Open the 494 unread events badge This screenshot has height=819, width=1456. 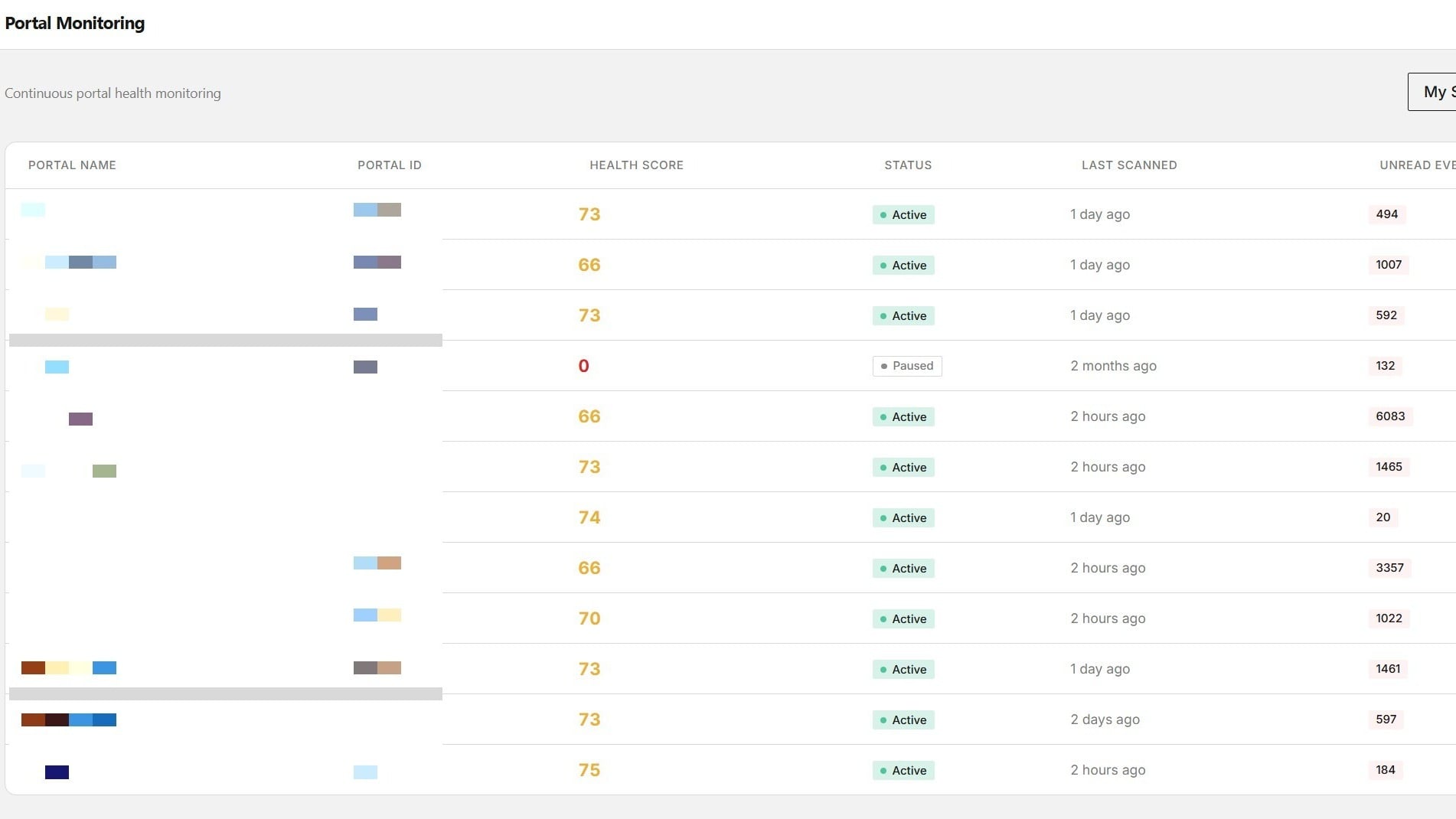[x=1386, y=214]
